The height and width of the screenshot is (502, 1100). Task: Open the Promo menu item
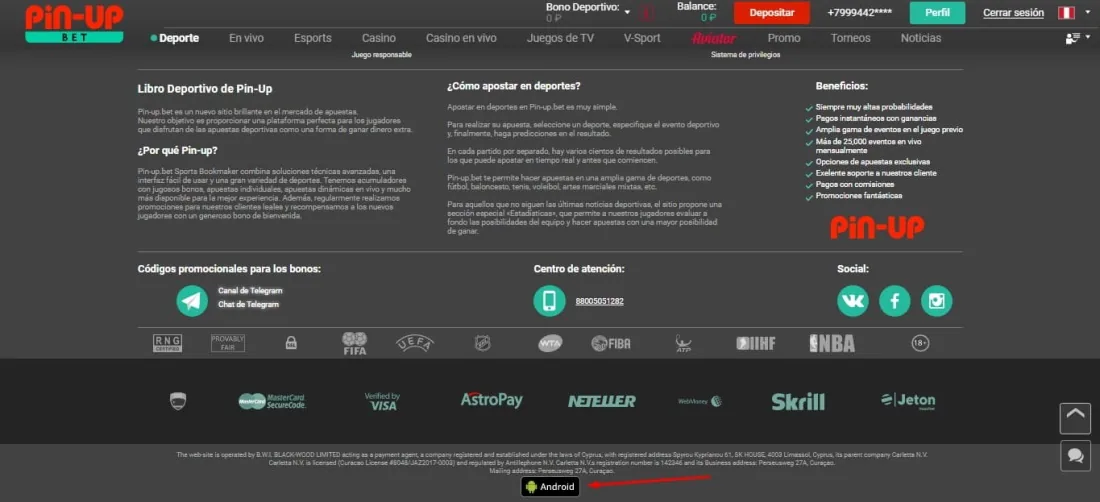pyautogui.click(x=784, y=38)
